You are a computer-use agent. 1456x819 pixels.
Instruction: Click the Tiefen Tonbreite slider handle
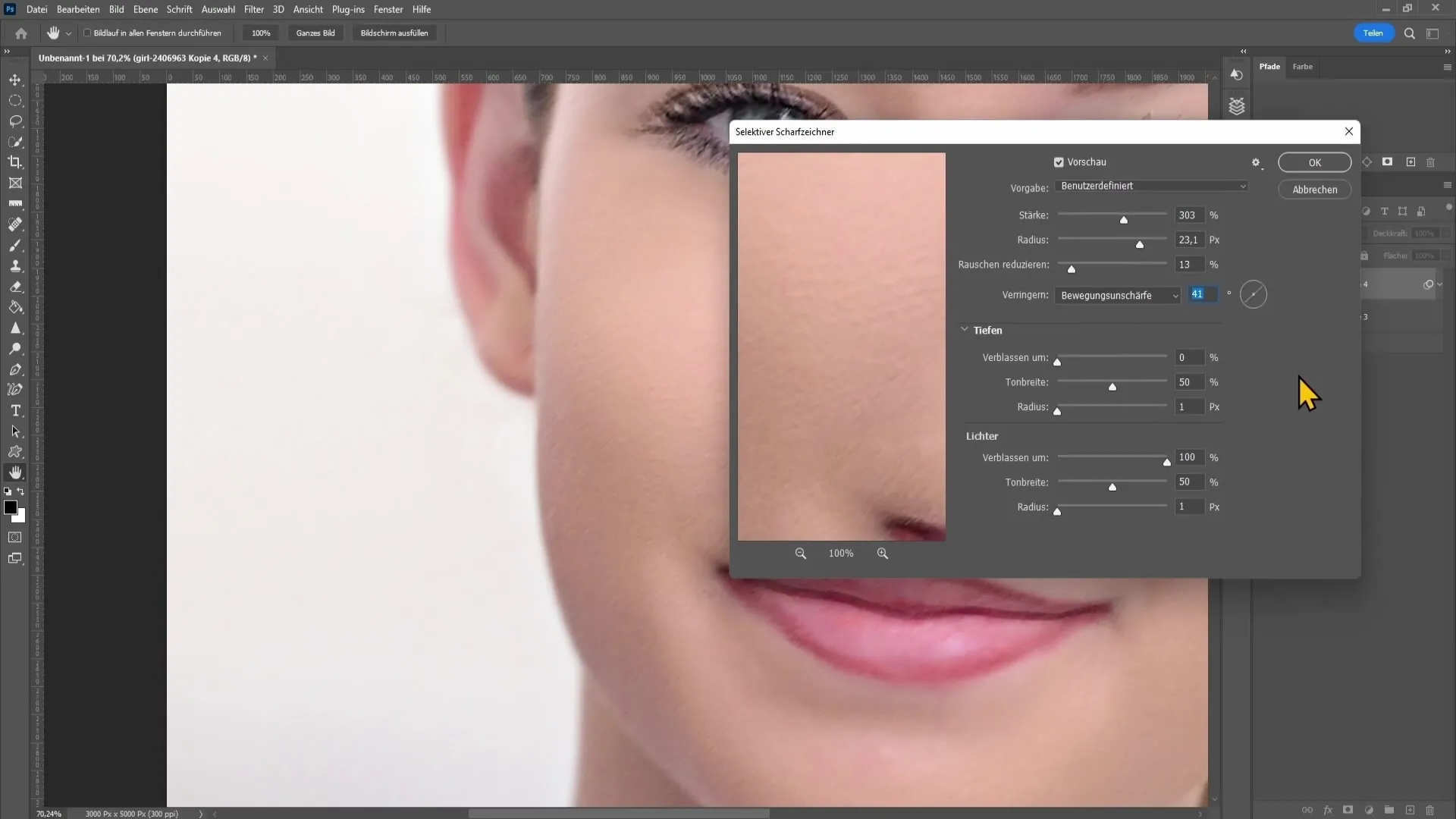(x=1112, y=387)
